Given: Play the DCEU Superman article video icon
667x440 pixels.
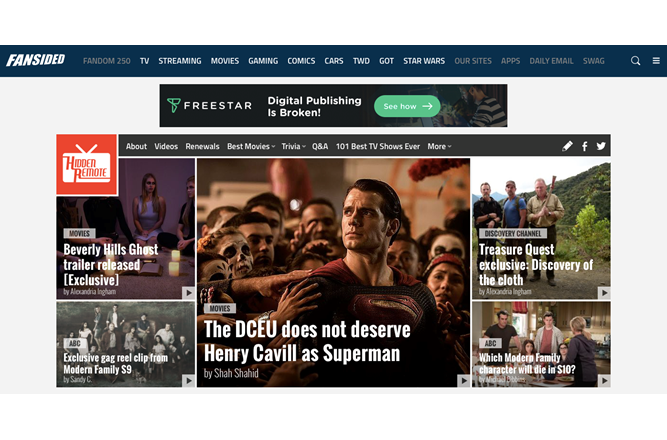Looking at the screenshot, I should (x=464, y=381).
